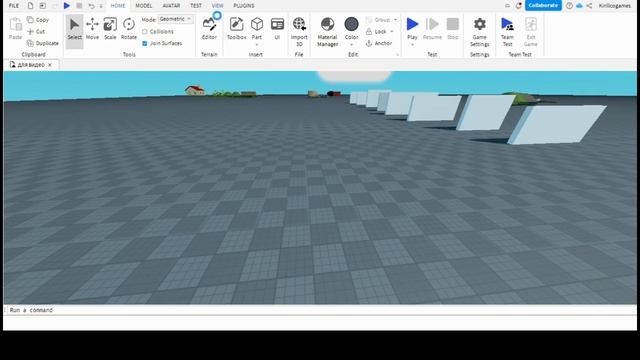Cut the selection

(36, 31)
